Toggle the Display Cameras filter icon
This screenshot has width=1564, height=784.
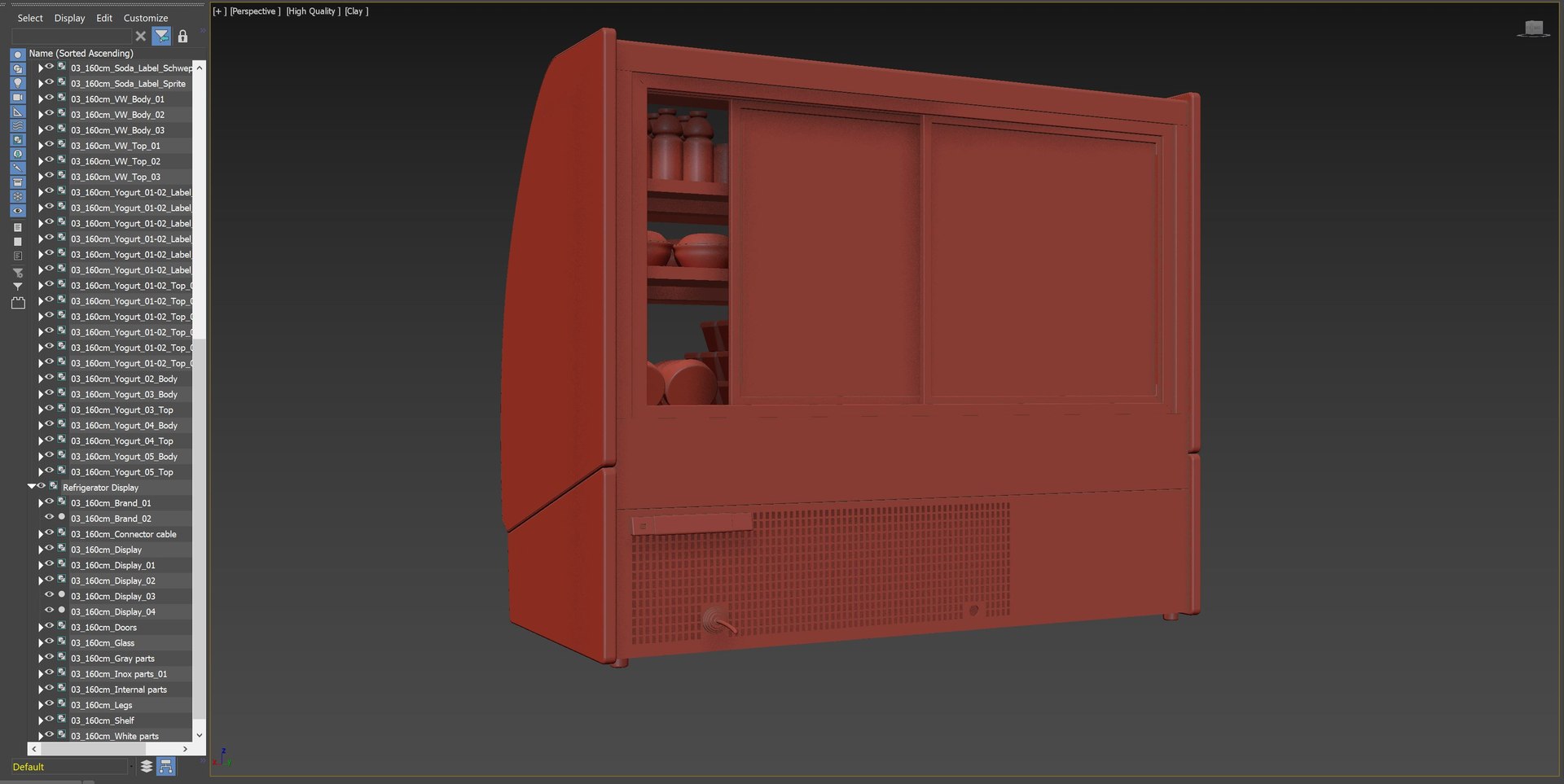pyautogui.click(x=17, y=97)
